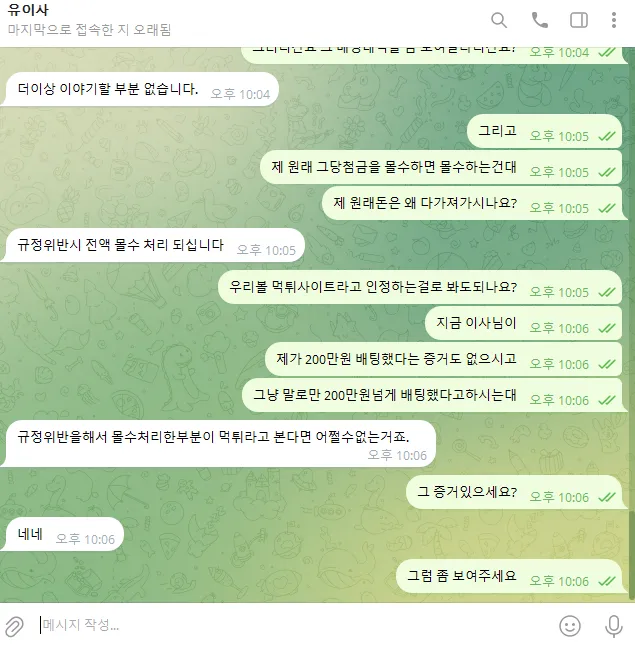Viewport: 635px width, 645px height.
Task: Click the 규정위반시 전액 몰수 처리 됩니다 message
Action: (155, 245)
